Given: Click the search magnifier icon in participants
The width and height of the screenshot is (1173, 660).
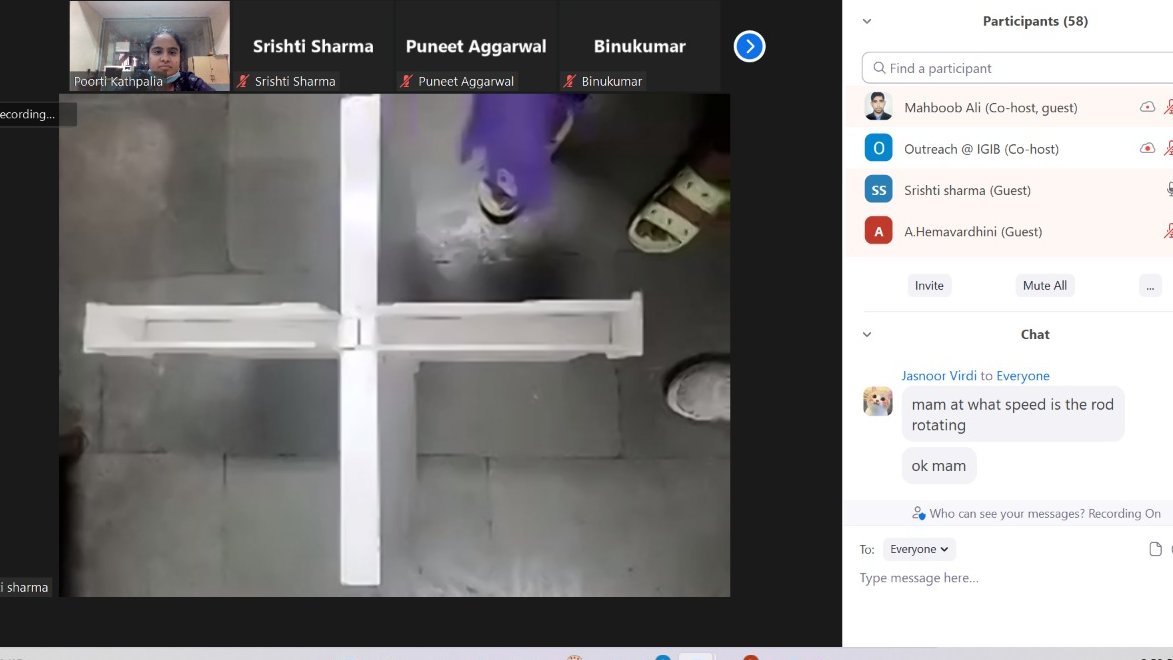Looking at the screenshot, I should pos(879,68).
